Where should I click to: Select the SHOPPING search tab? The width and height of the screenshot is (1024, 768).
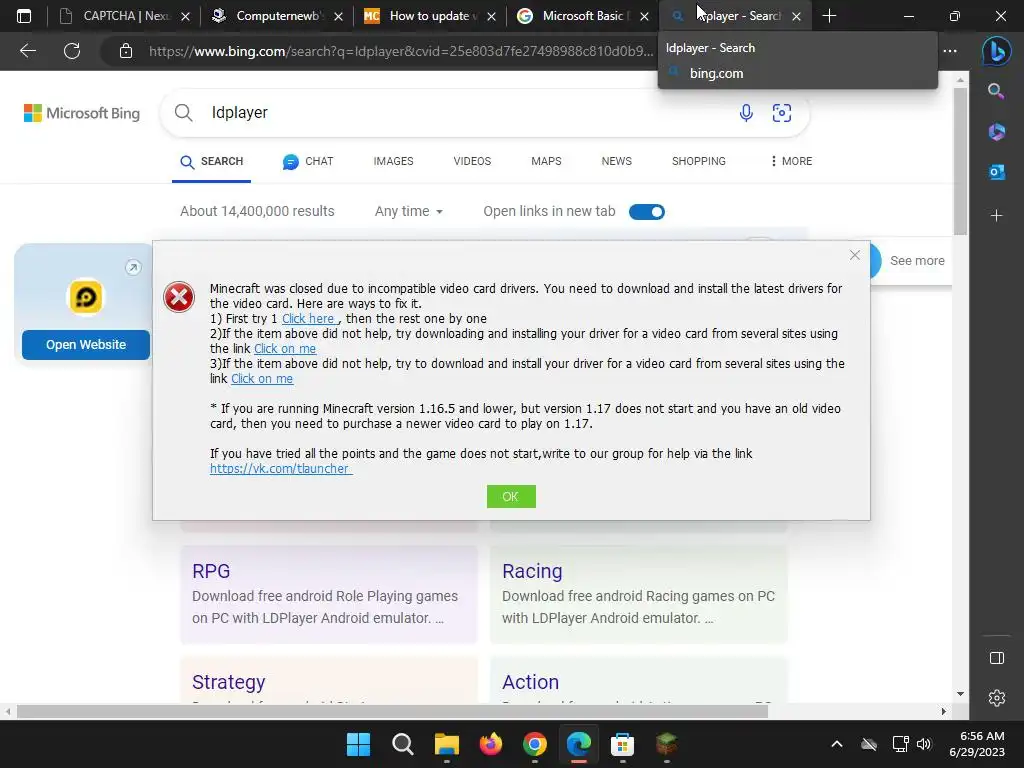(x=699, y=161)
